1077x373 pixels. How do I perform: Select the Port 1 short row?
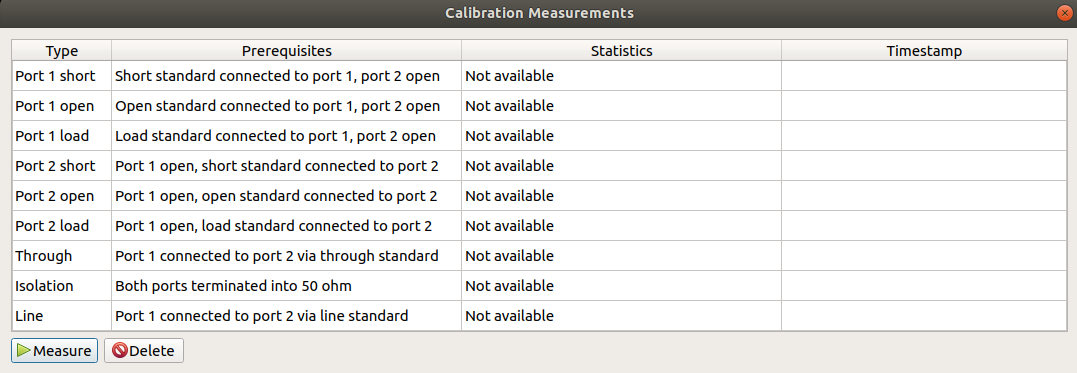539,76
